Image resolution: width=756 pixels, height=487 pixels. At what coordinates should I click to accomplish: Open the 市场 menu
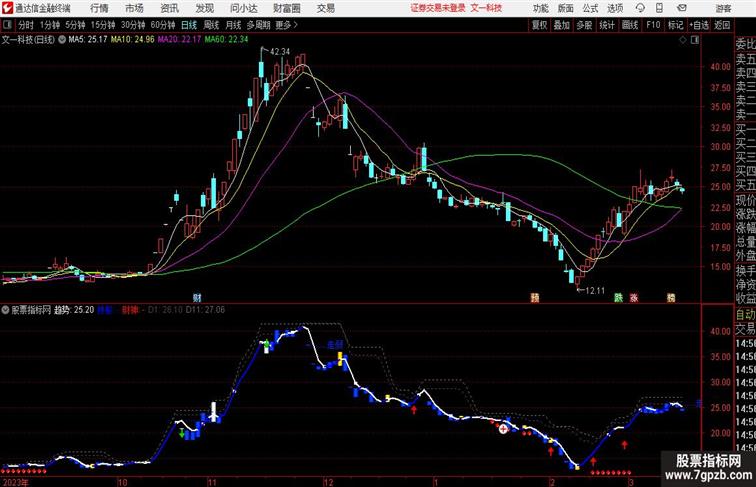click(134, 8)
